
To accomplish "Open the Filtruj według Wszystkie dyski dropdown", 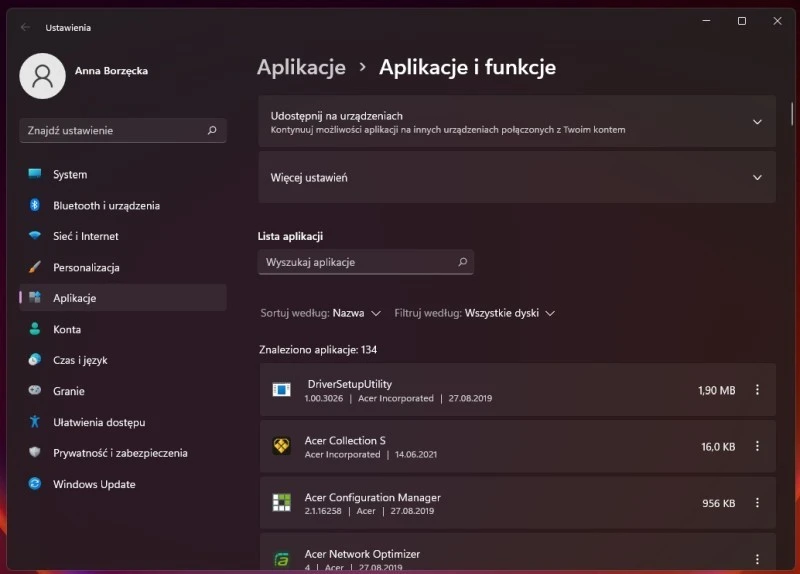I will [x=474, y=313].
